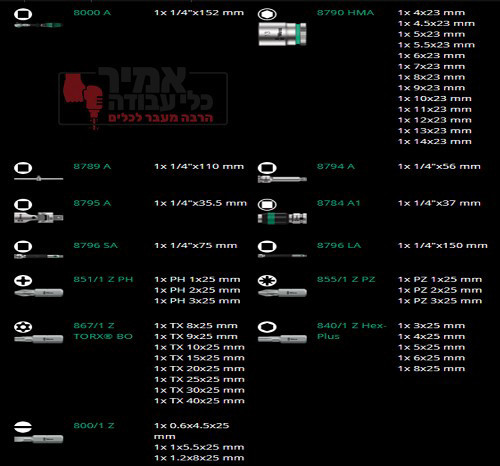Click the TORX BO drive icon
This screenshot has height=466, width=500.
coord(23,327)
